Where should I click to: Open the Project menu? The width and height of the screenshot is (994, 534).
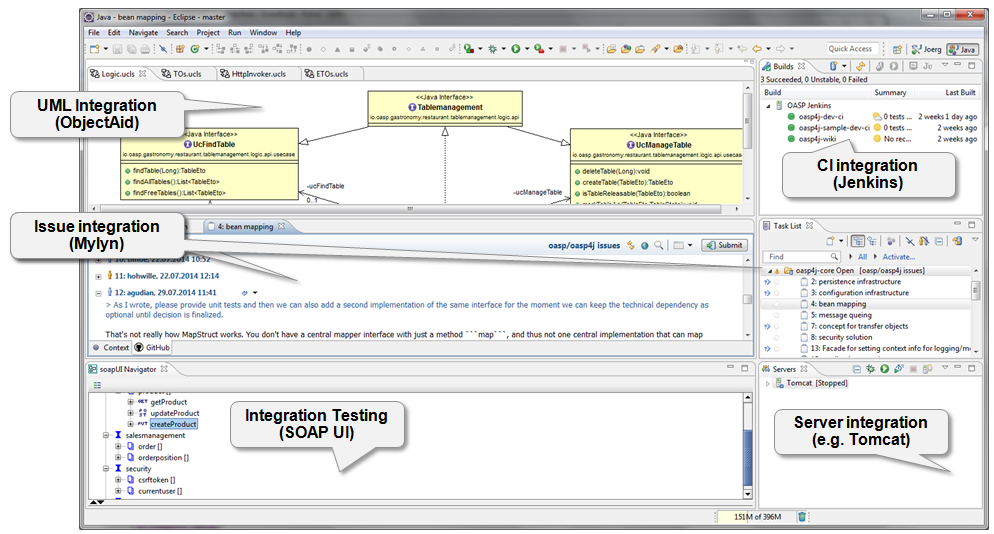tap(208, 32)
